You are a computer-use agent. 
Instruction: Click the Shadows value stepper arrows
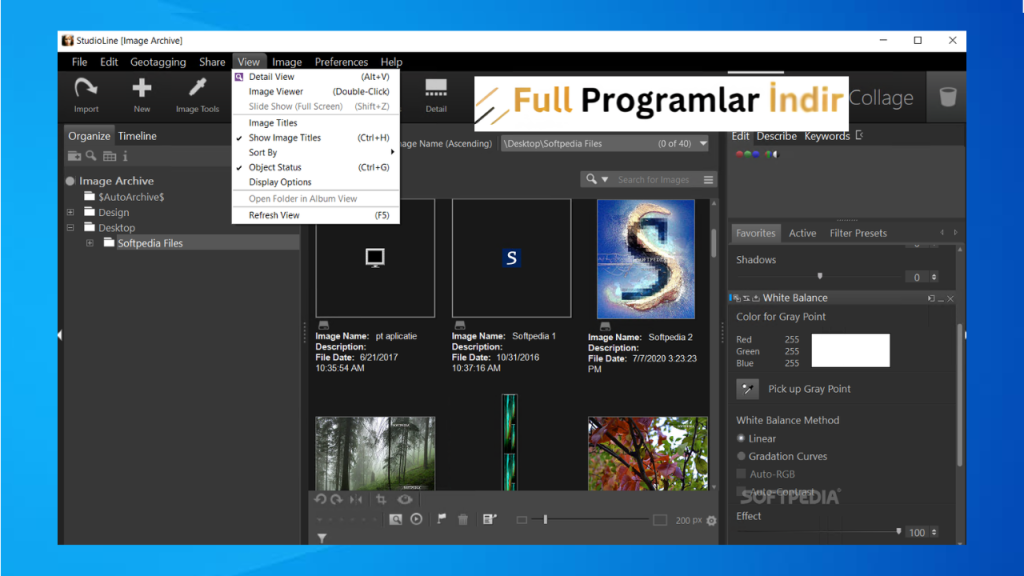click(x=935, y=278)
